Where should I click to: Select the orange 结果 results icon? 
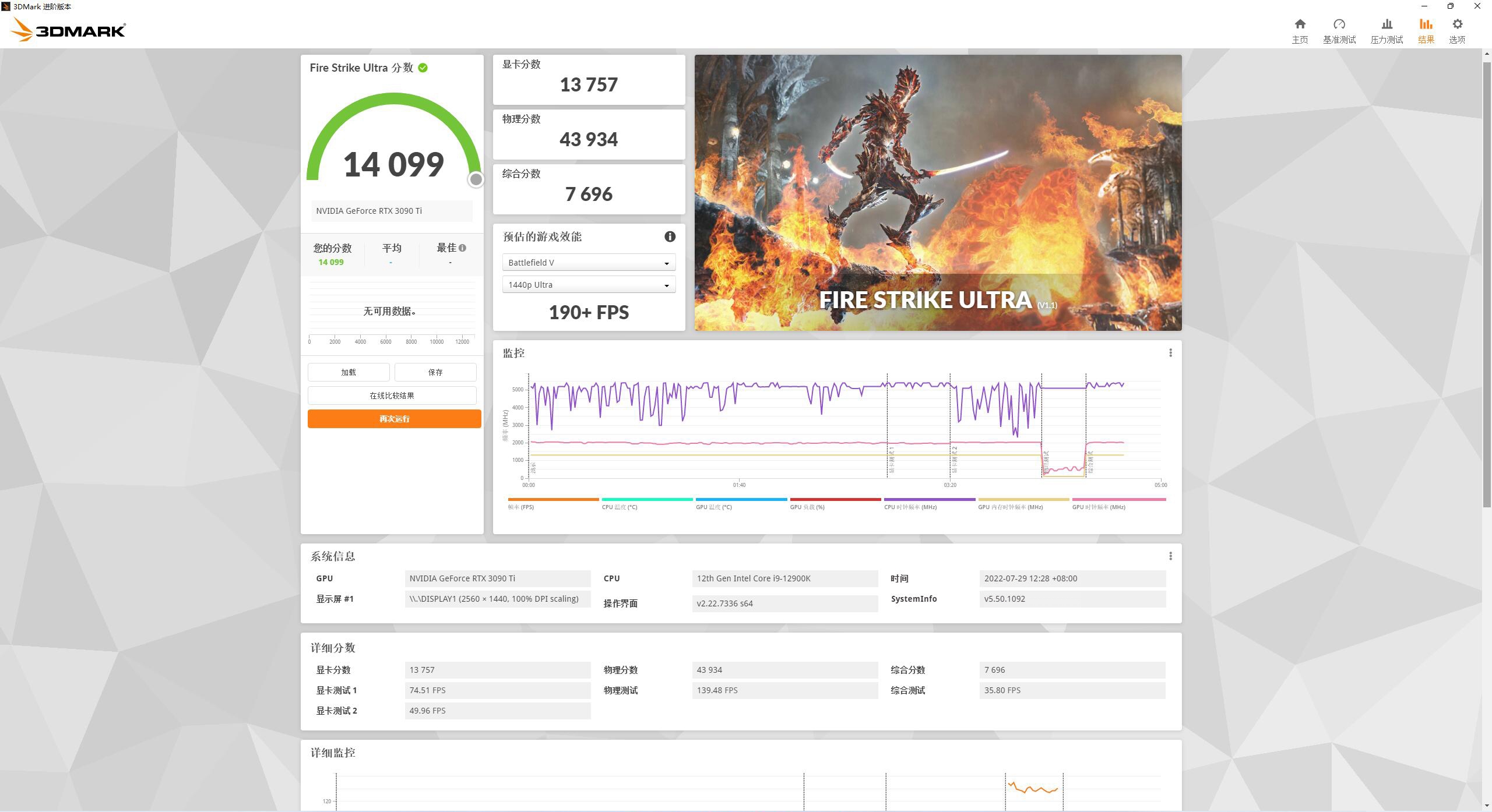pyautogui.click(x=1426, y=29)
